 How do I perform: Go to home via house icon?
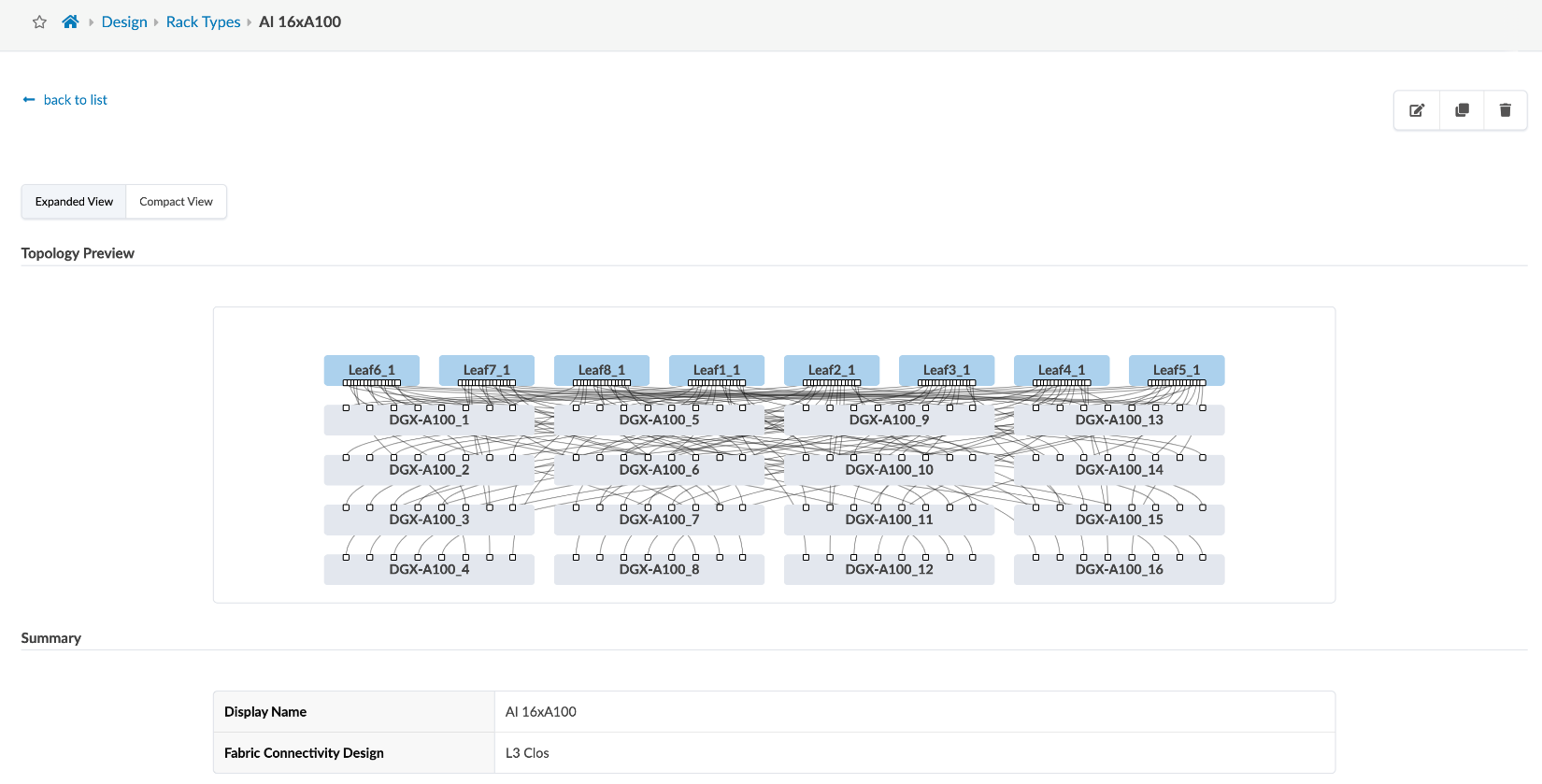[x=70, y=21]
